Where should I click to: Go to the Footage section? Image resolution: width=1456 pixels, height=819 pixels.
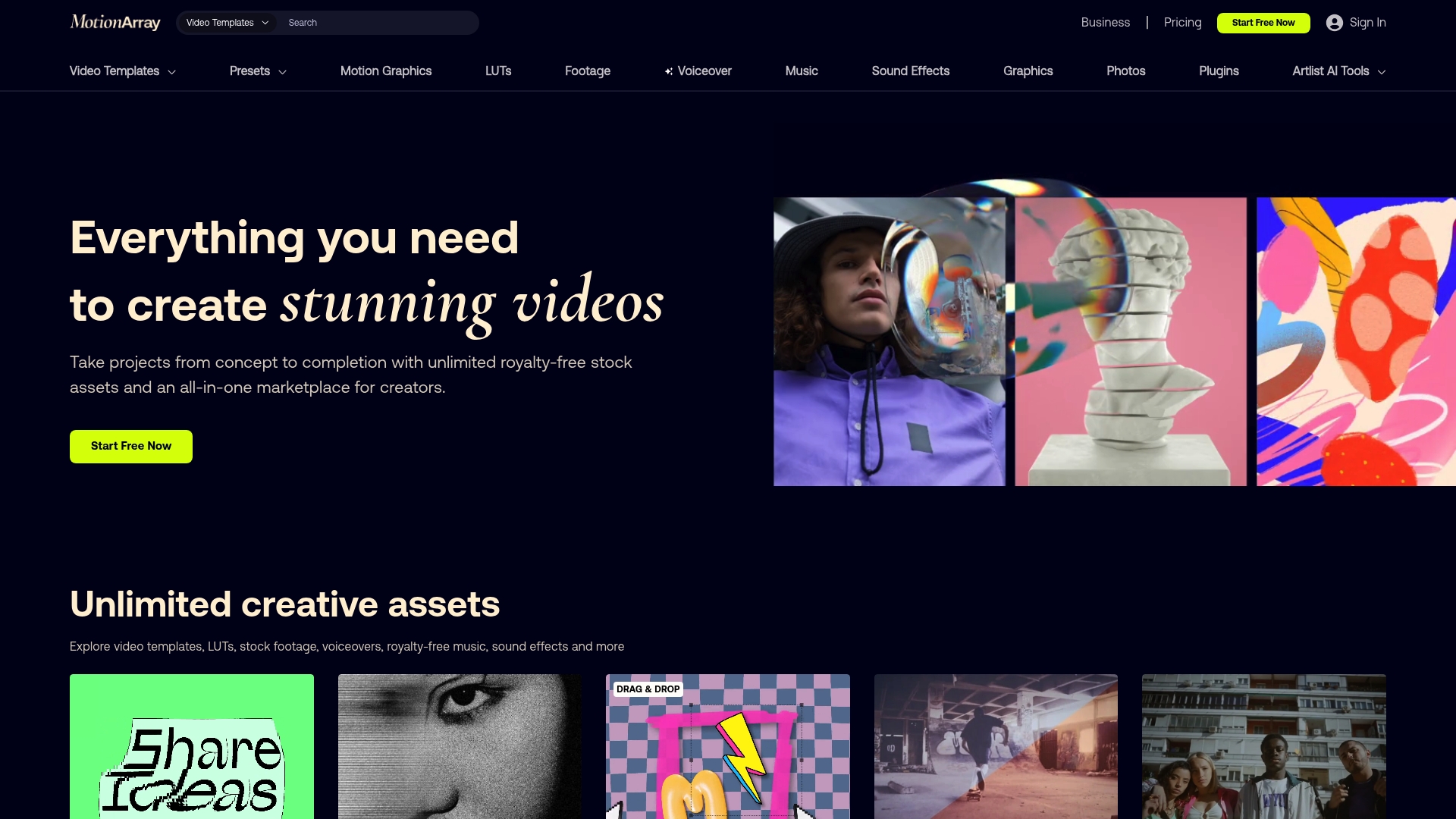pyautogui.click(x=587, y=71)
